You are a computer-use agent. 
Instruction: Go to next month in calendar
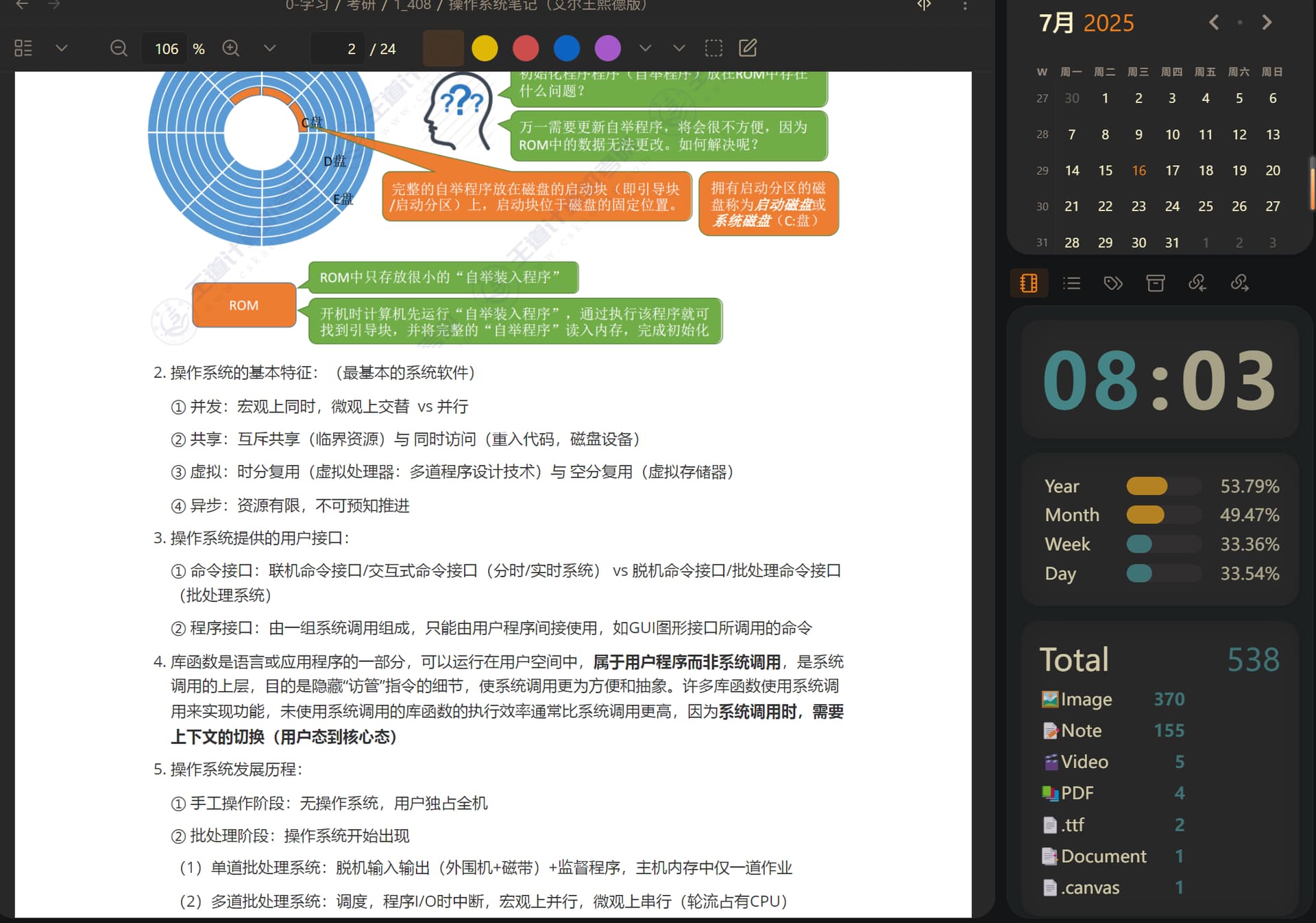[x=1267, y=23]
